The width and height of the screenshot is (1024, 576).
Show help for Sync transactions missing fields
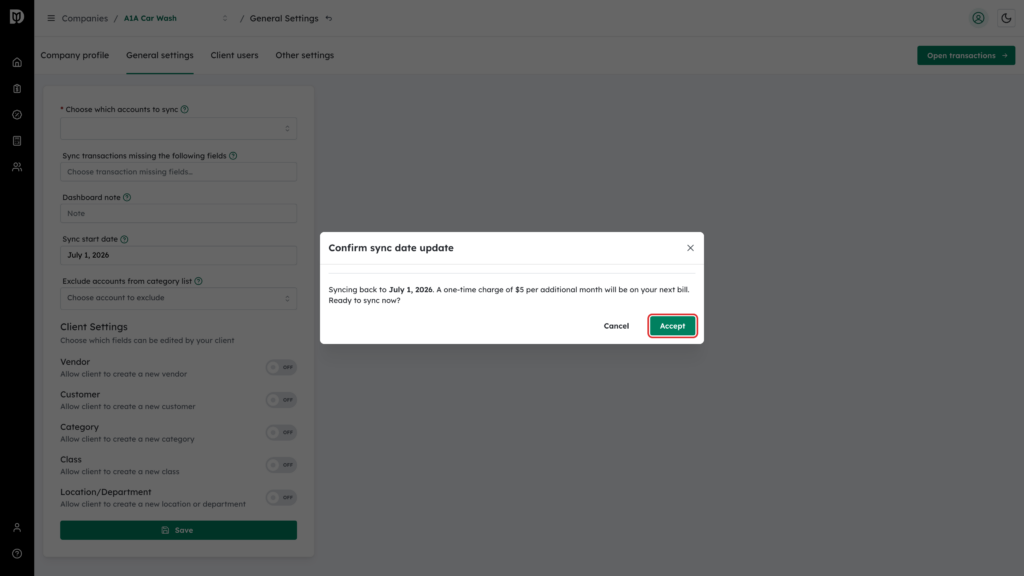click(233, 156)
